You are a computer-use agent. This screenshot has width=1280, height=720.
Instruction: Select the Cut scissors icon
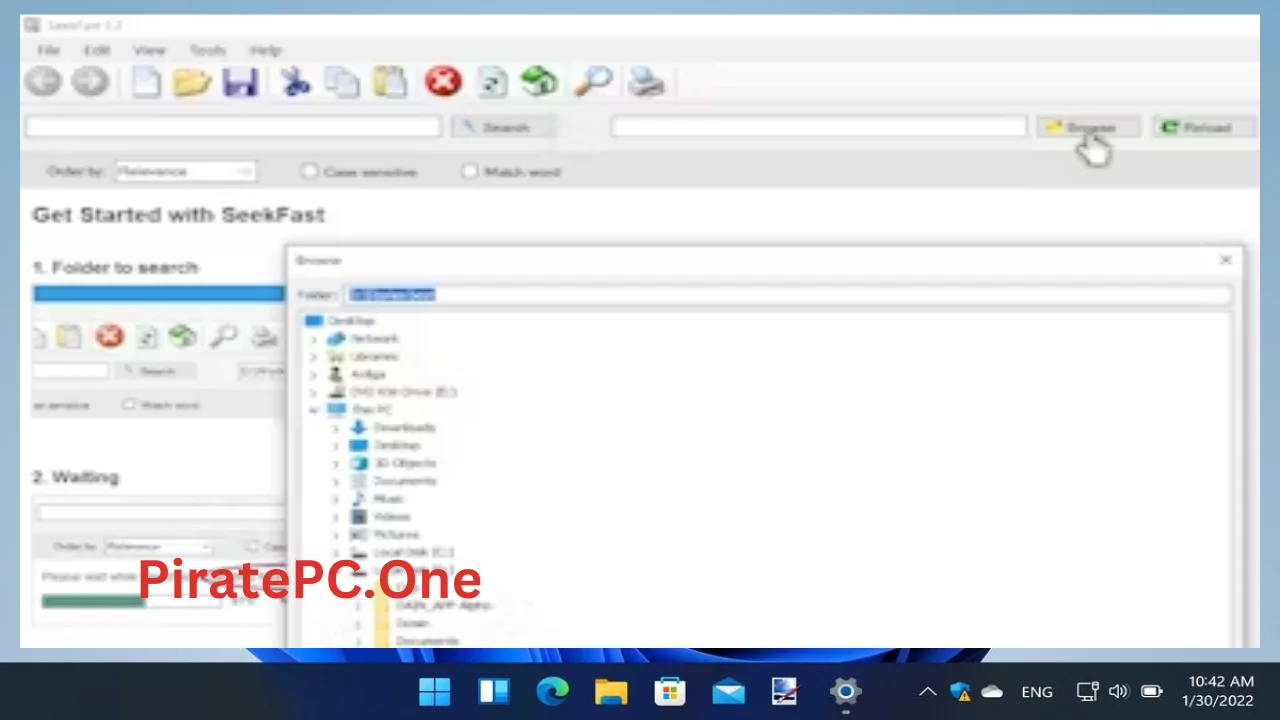coord(295,82)
